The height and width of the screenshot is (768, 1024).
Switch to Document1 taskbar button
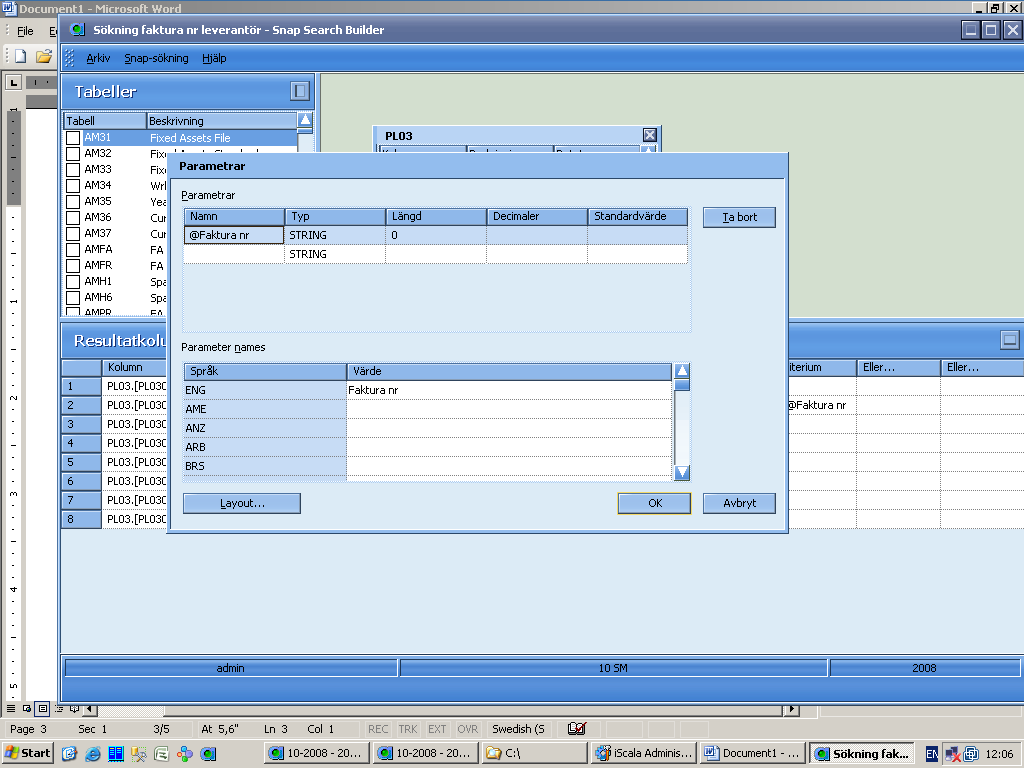753,753
